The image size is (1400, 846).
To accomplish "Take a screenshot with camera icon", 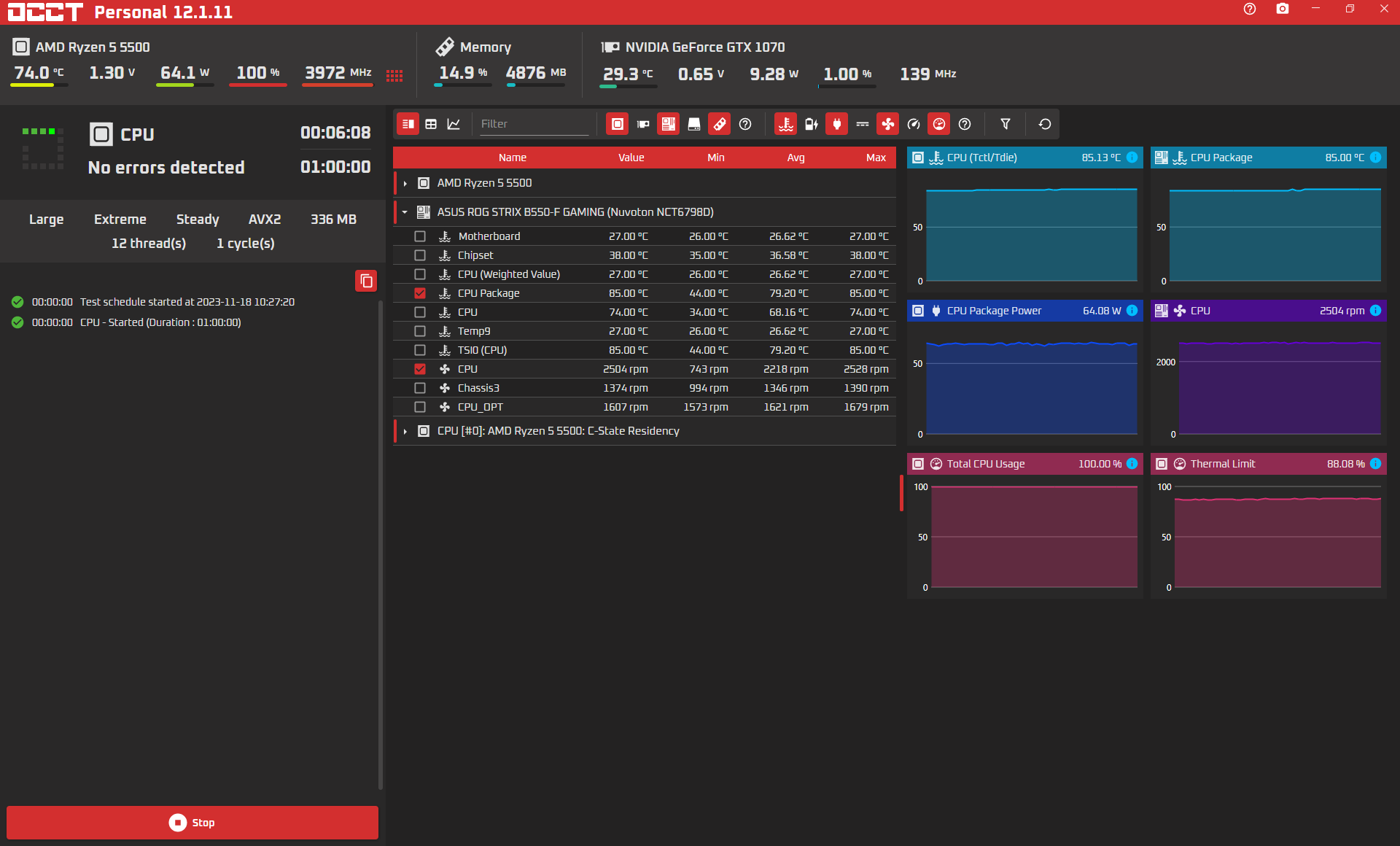I will point(1282,9).
